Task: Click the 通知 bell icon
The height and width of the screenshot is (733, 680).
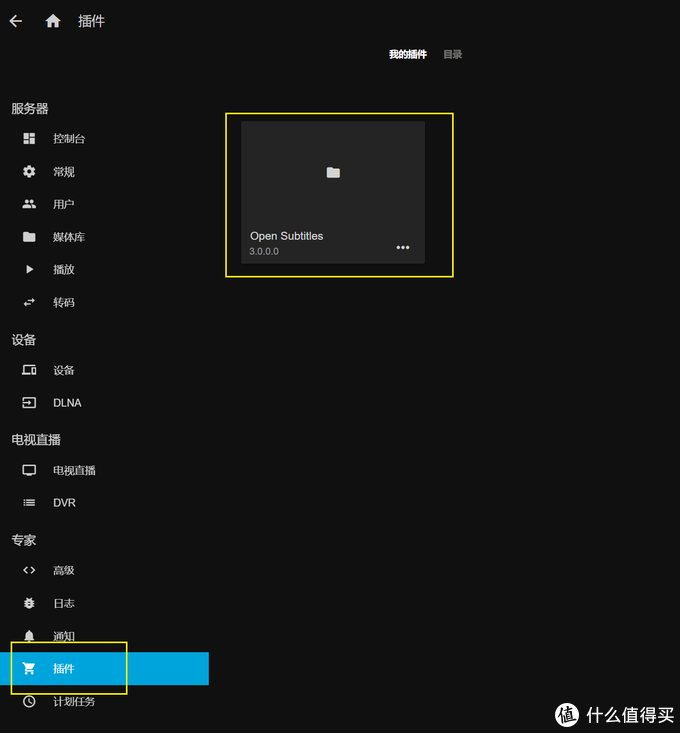Action: (29, 636)
